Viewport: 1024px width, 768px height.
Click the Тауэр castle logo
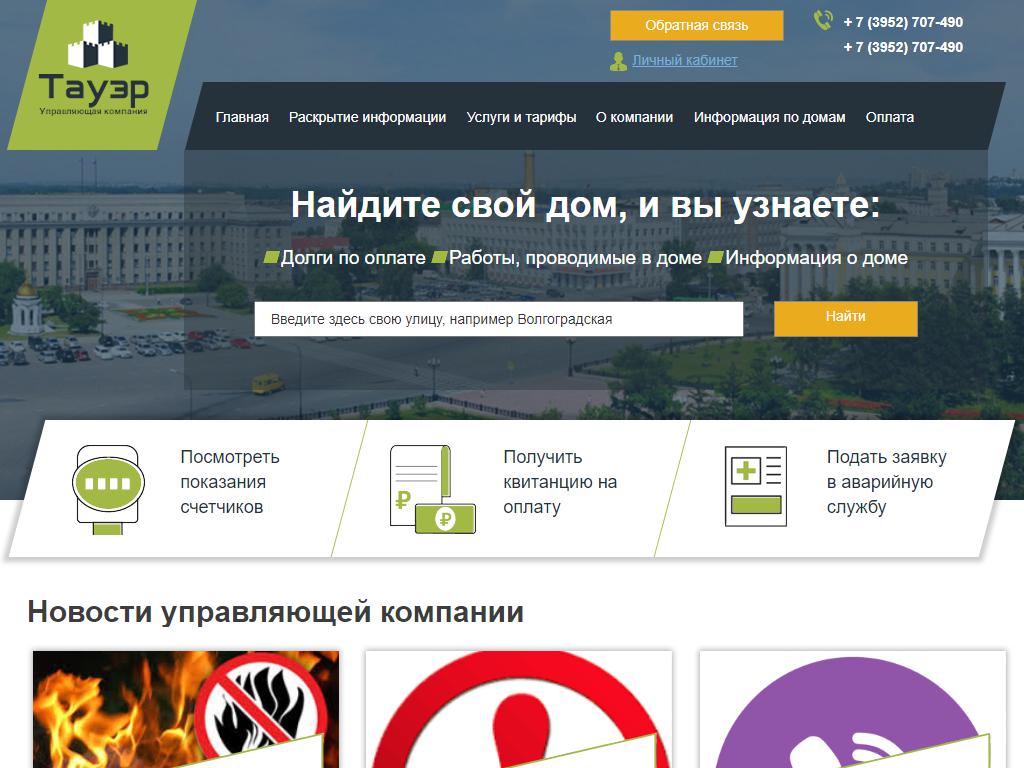pyautogui.click(x=93, y=70)
